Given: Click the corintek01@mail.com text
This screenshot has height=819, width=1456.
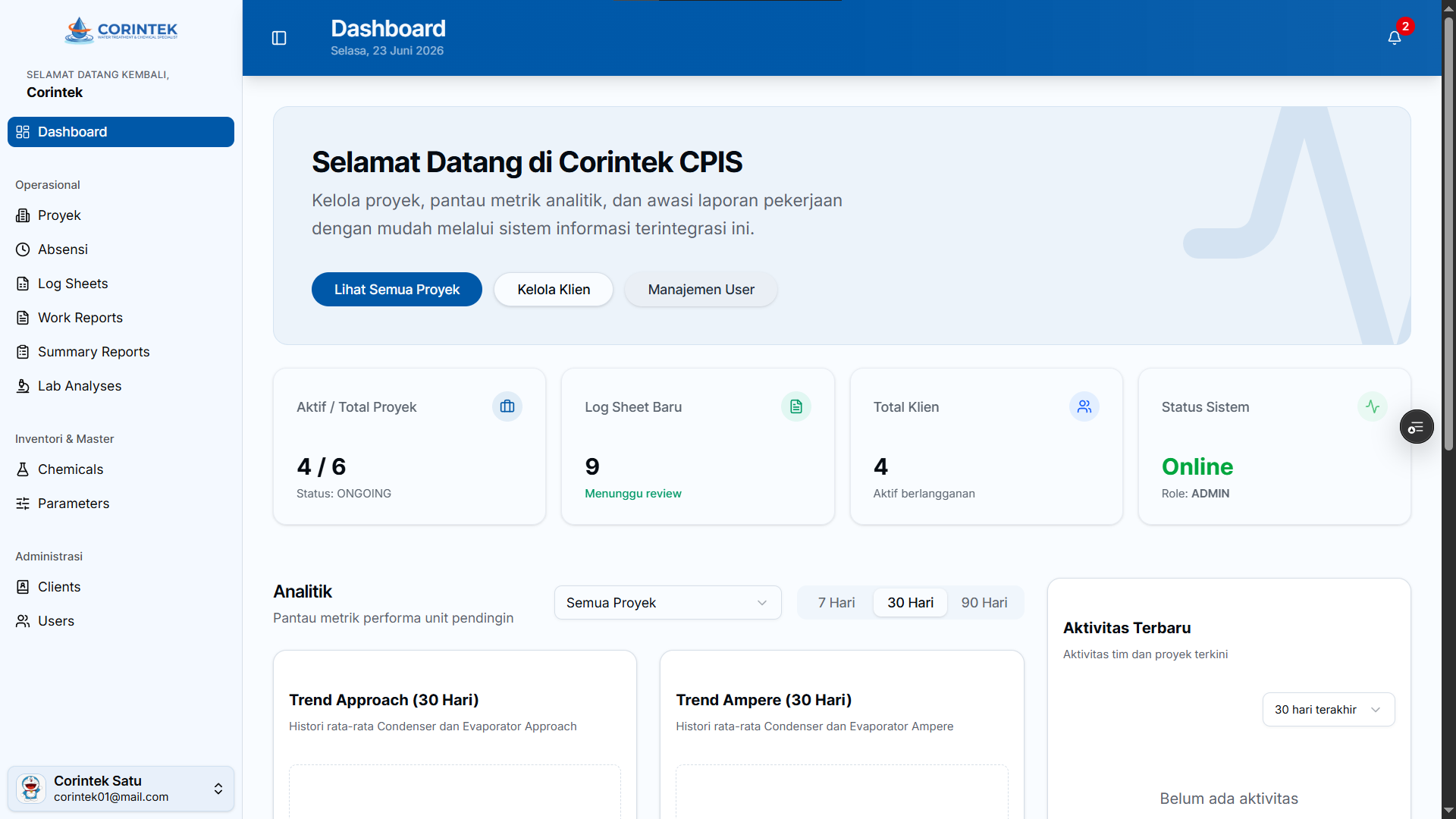Looking at the screenshot, I should [111, 797].
